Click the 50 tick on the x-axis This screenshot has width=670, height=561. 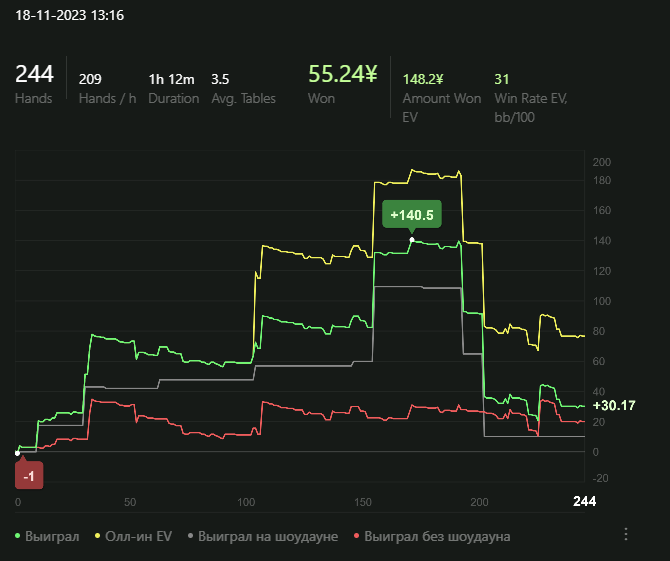pyautogui.click(x=130, y=502)
